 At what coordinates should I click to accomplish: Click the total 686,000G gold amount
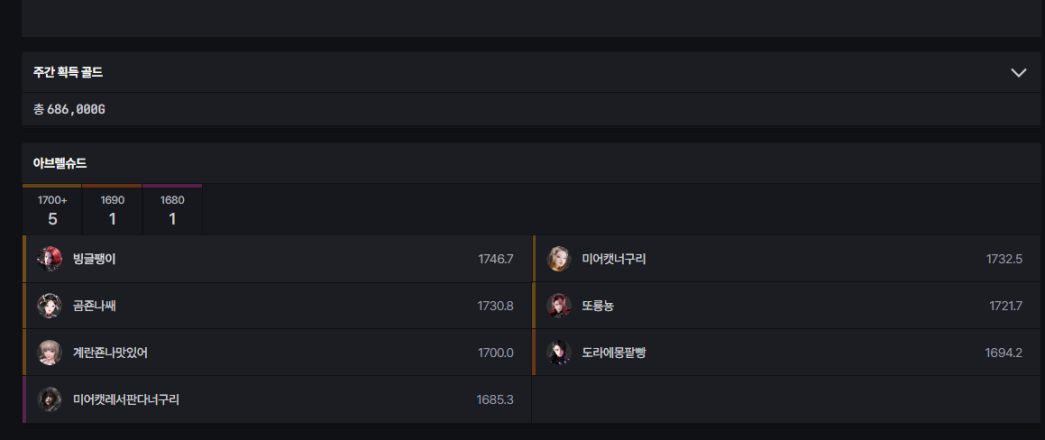(x=76, y=109)
